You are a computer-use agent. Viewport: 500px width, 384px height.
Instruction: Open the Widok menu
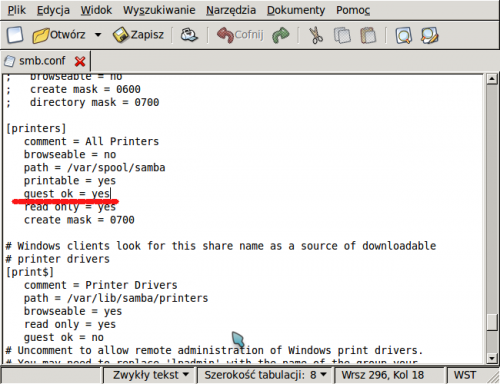pyautogui.click(x=96, y=10)
